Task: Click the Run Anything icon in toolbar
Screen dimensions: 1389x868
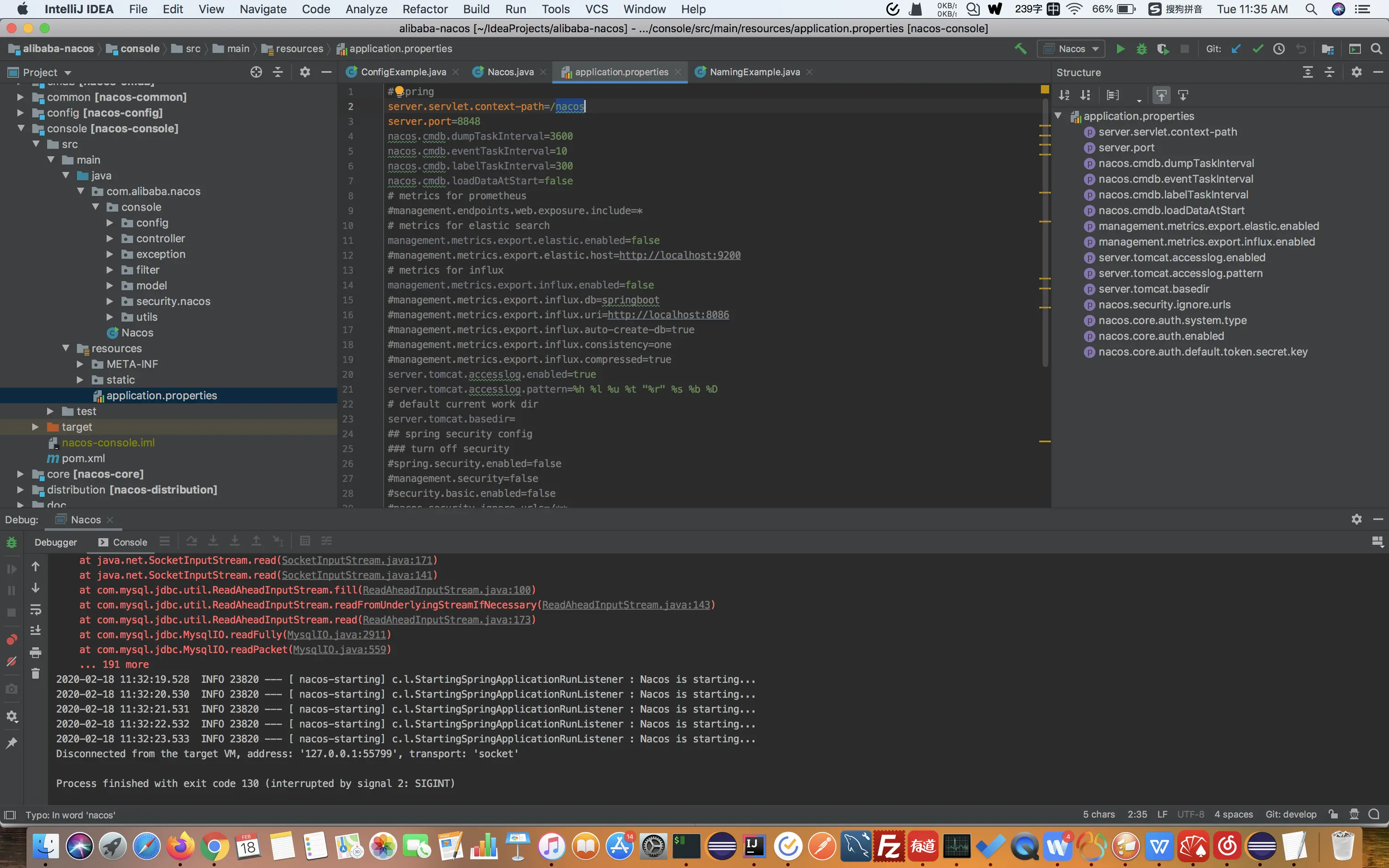Action: (1355, 49)
